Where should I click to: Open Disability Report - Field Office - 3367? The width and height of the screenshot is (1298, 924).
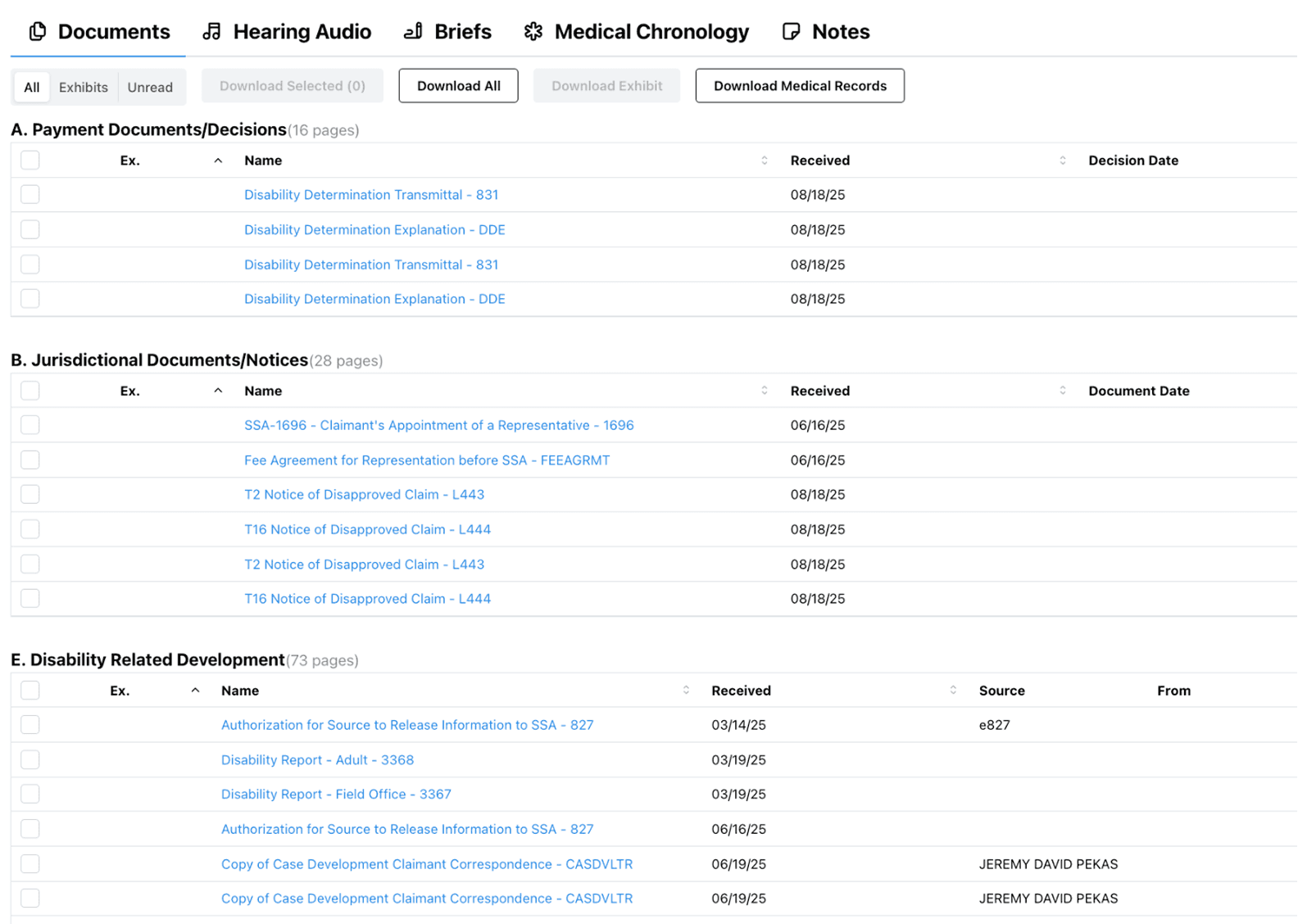tap(336, 795)
